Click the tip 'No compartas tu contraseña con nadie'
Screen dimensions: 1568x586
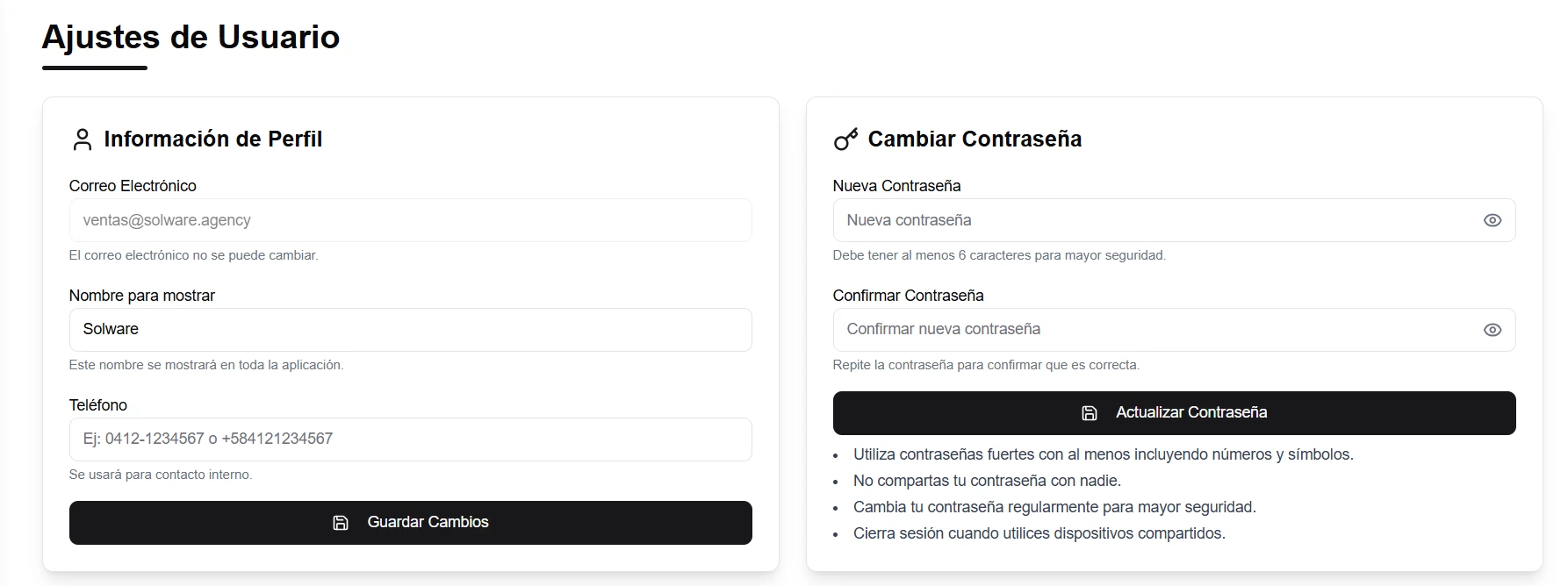pyautogui.click(x=987, y=481)
